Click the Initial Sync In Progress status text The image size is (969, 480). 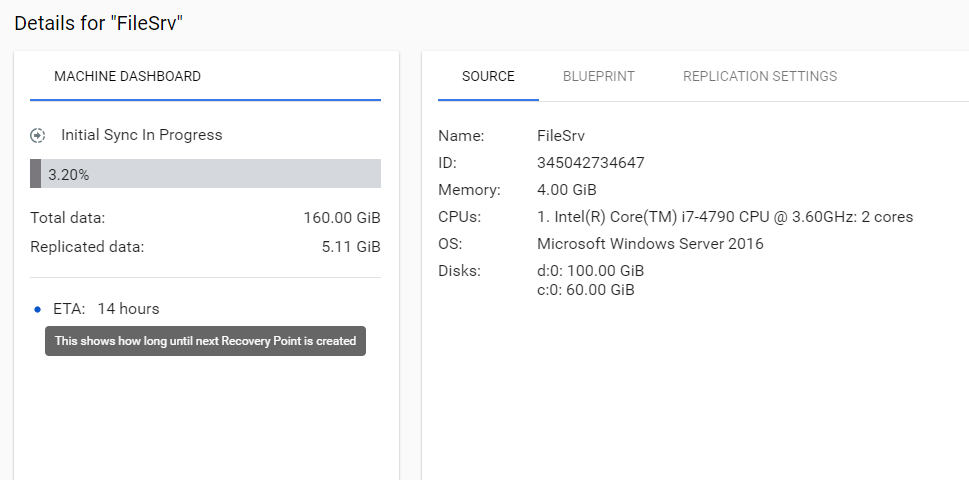pyautogui.click(x=141, y=135)
